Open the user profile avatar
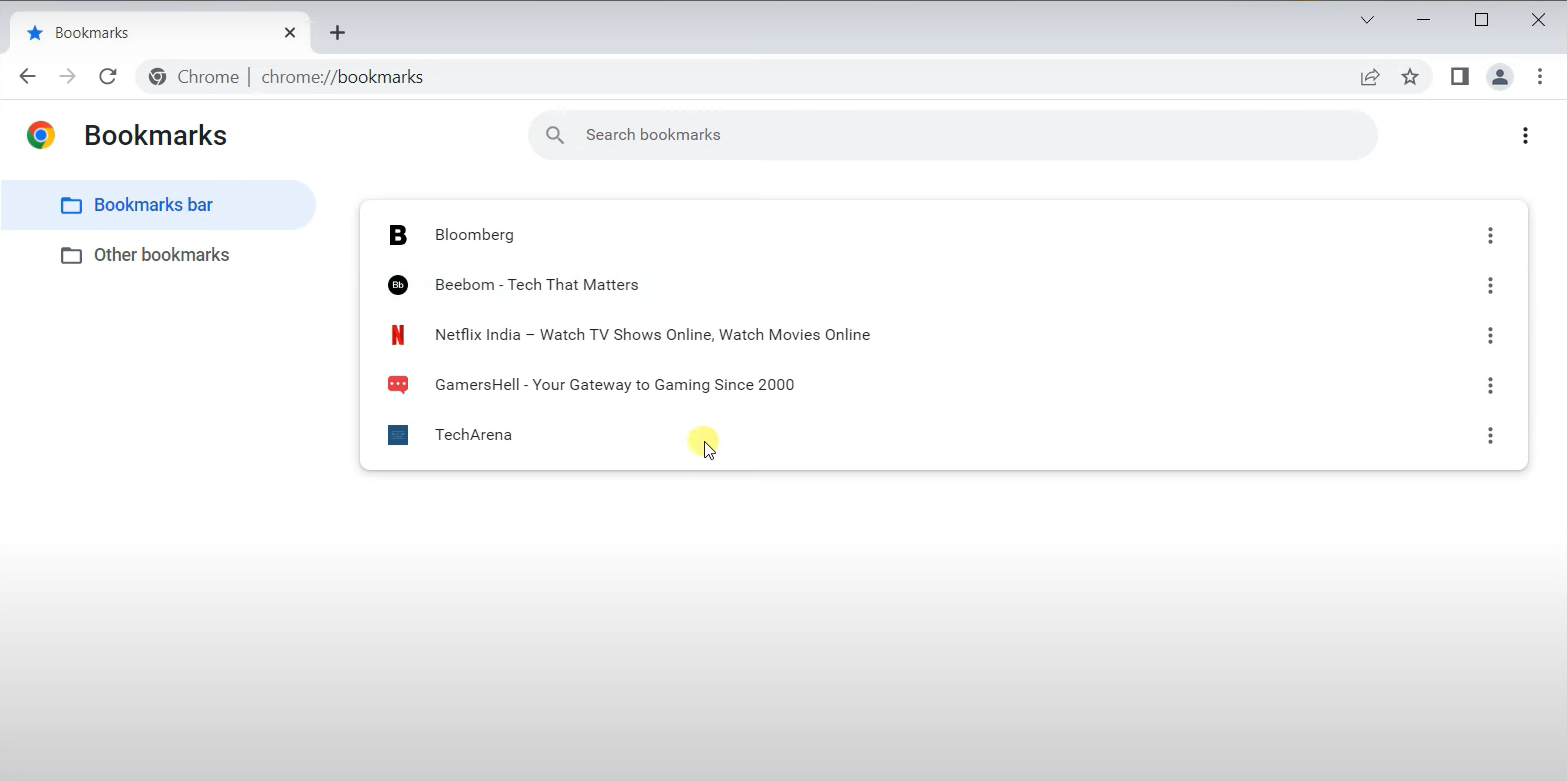This screenshot has height=781, width=1567. [1500, 77]
